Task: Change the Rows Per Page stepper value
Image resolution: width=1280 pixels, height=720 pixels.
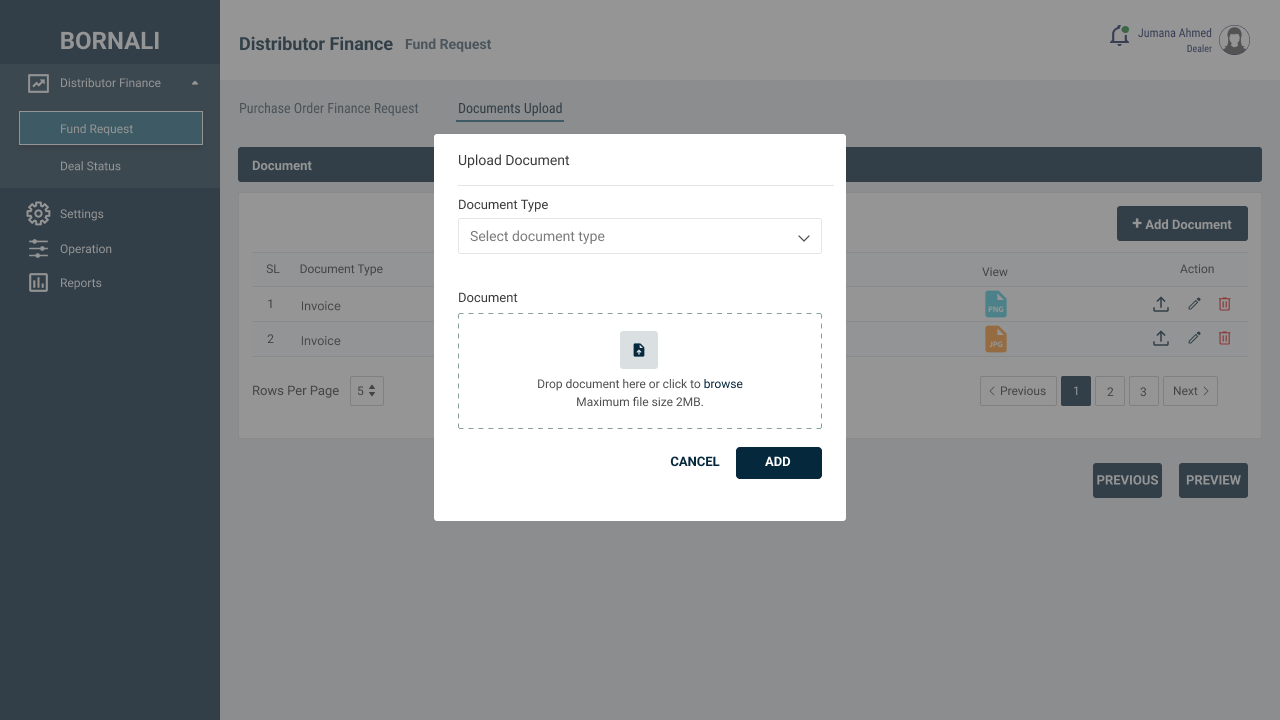Action: click(367, 391)
